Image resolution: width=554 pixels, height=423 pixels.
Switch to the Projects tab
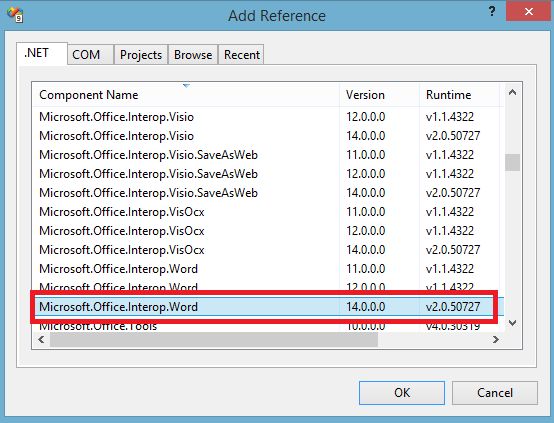coord(141,55)
